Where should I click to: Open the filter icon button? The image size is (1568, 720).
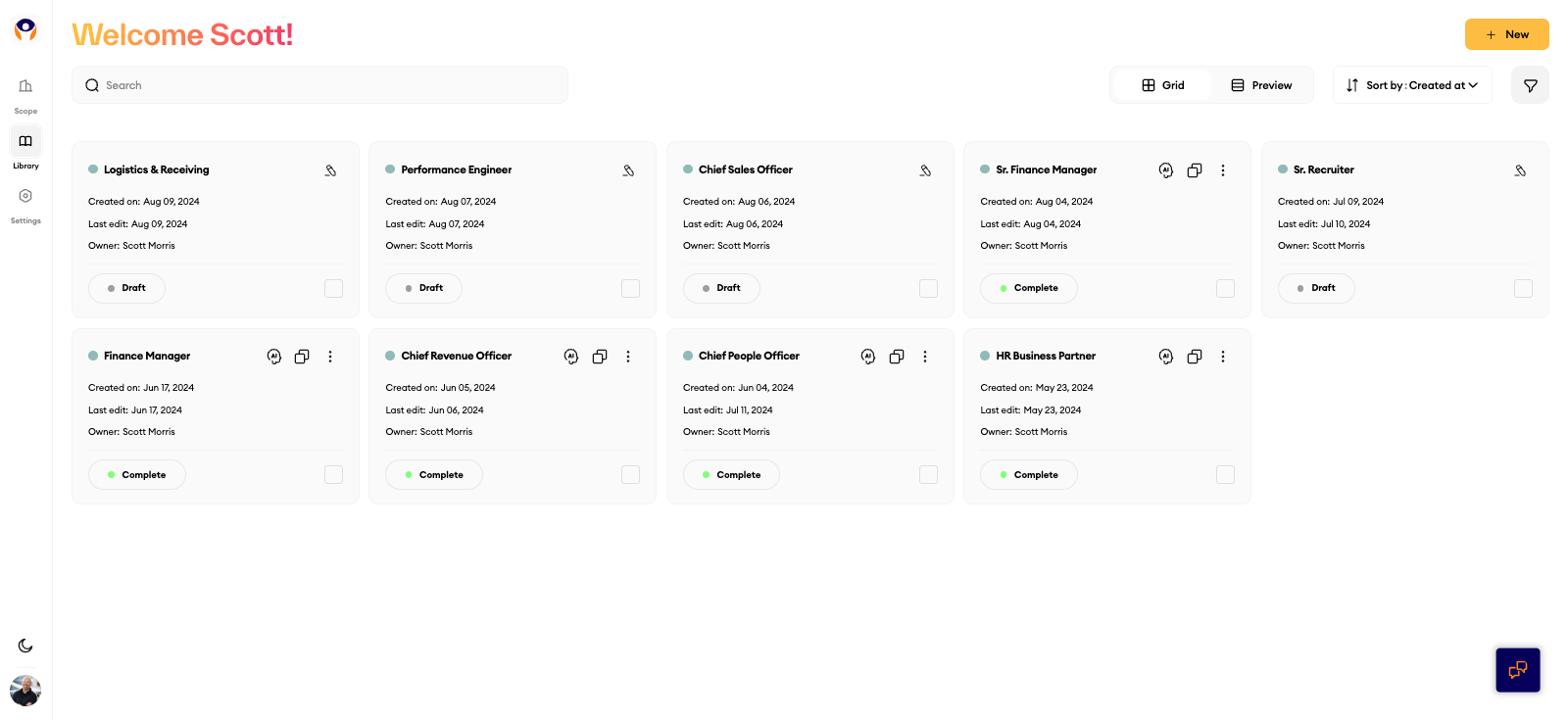click(1530, 85)
